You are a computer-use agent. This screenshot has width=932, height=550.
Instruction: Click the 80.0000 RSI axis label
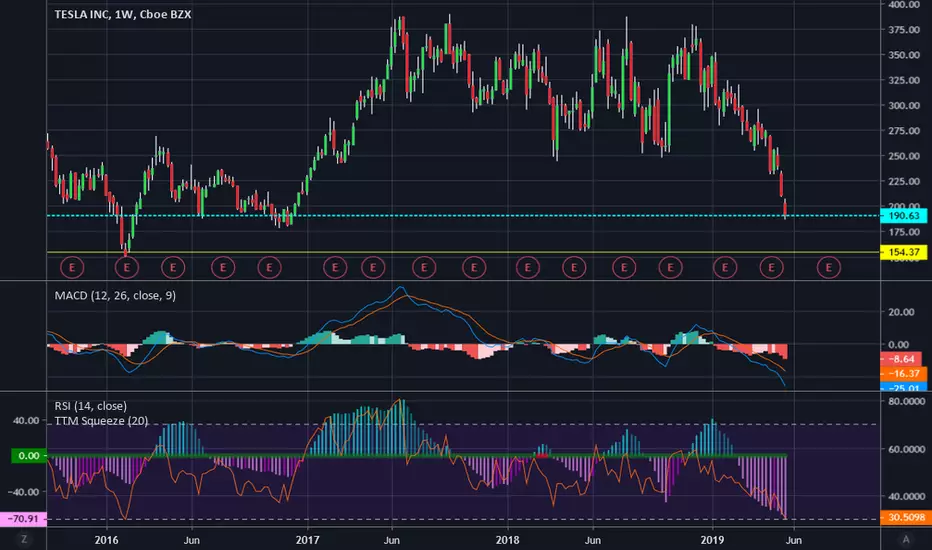tap(906, 401)
